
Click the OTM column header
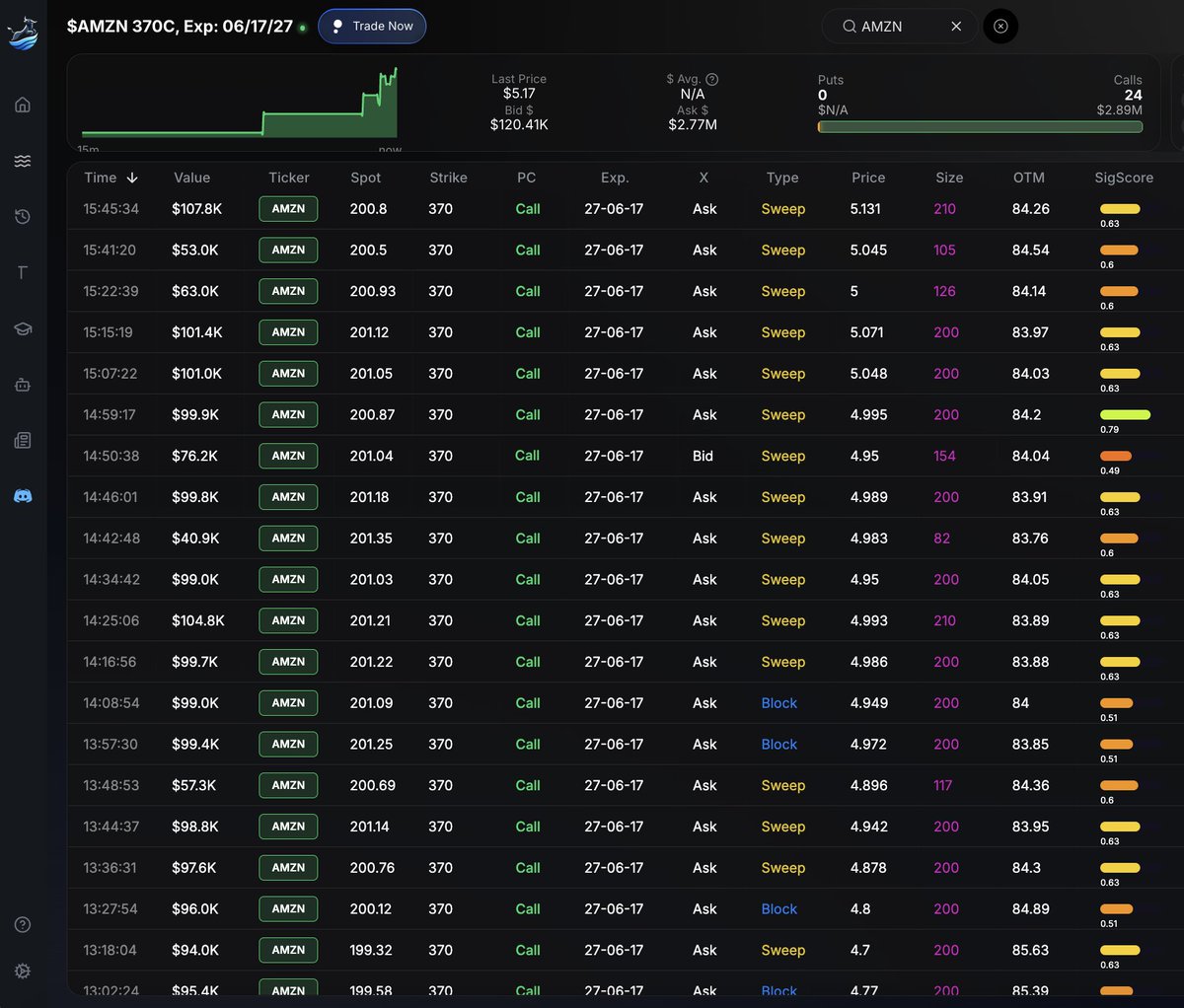point(1028,178)
